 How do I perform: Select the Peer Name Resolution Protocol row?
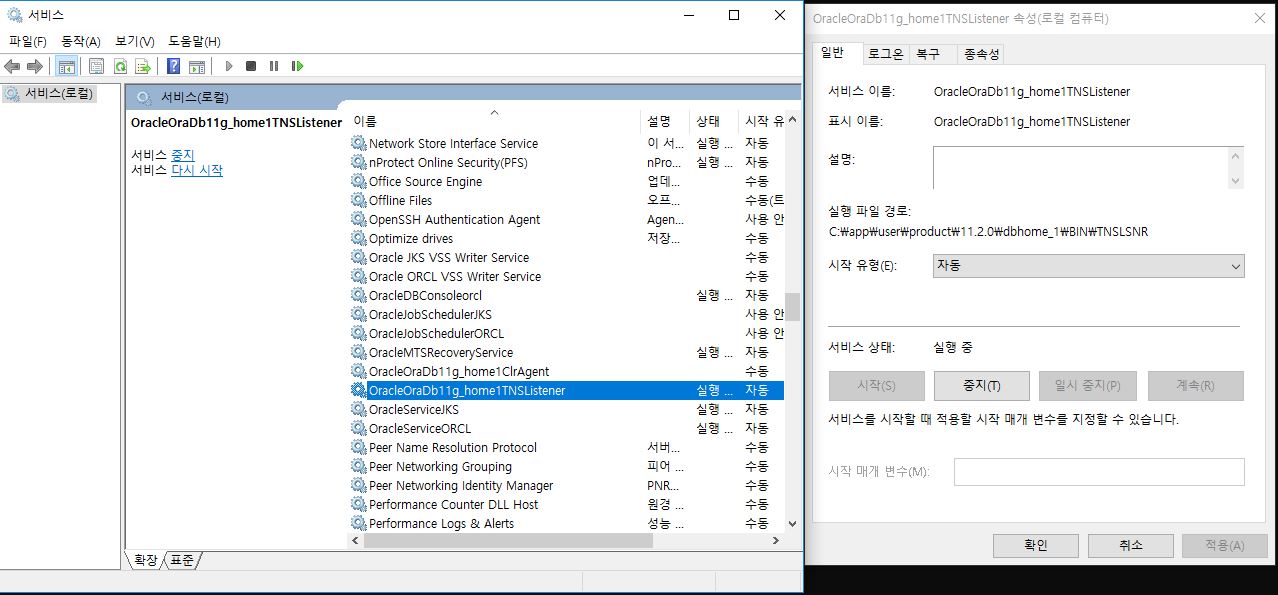click(x=566, y=447)
